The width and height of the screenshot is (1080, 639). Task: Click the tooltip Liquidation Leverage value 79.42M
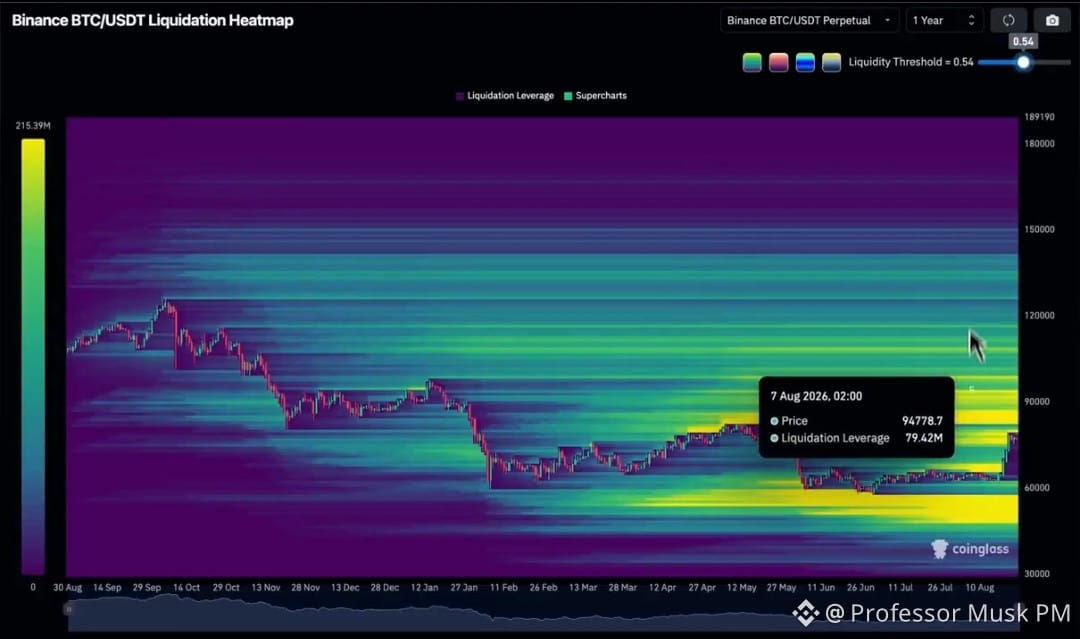coord(924,438)
